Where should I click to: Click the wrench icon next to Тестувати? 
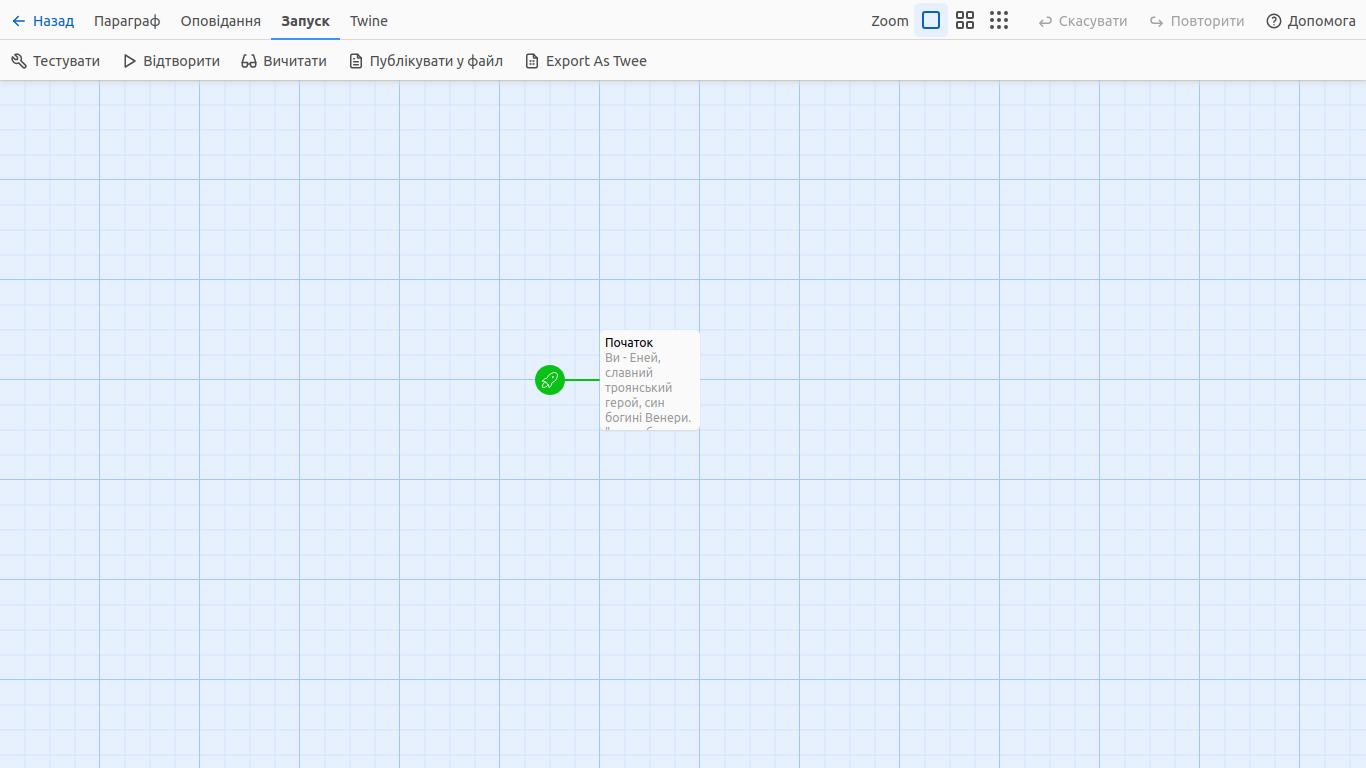(19, 61)
